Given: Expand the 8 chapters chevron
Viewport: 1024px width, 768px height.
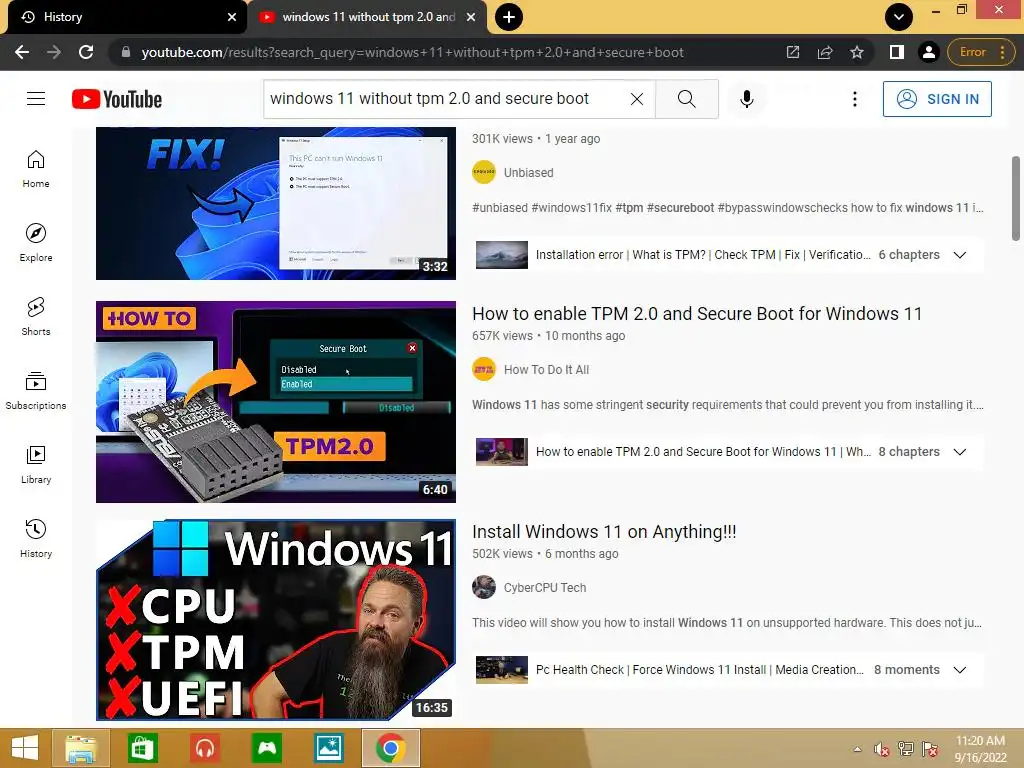Looking at the screenshot, I should click(959, 452).
